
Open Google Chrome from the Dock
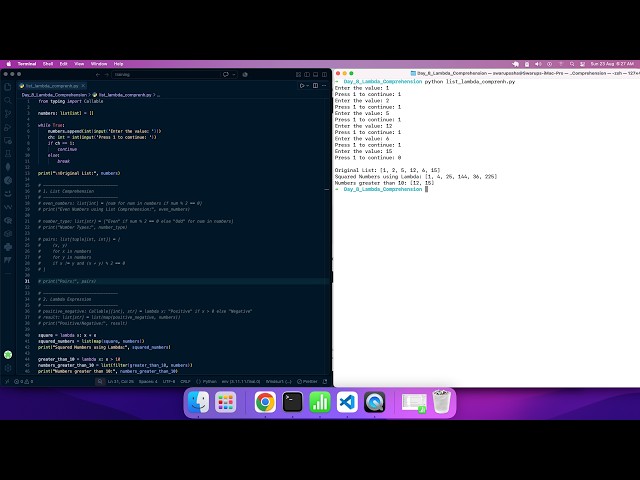(x=265, y=402)
